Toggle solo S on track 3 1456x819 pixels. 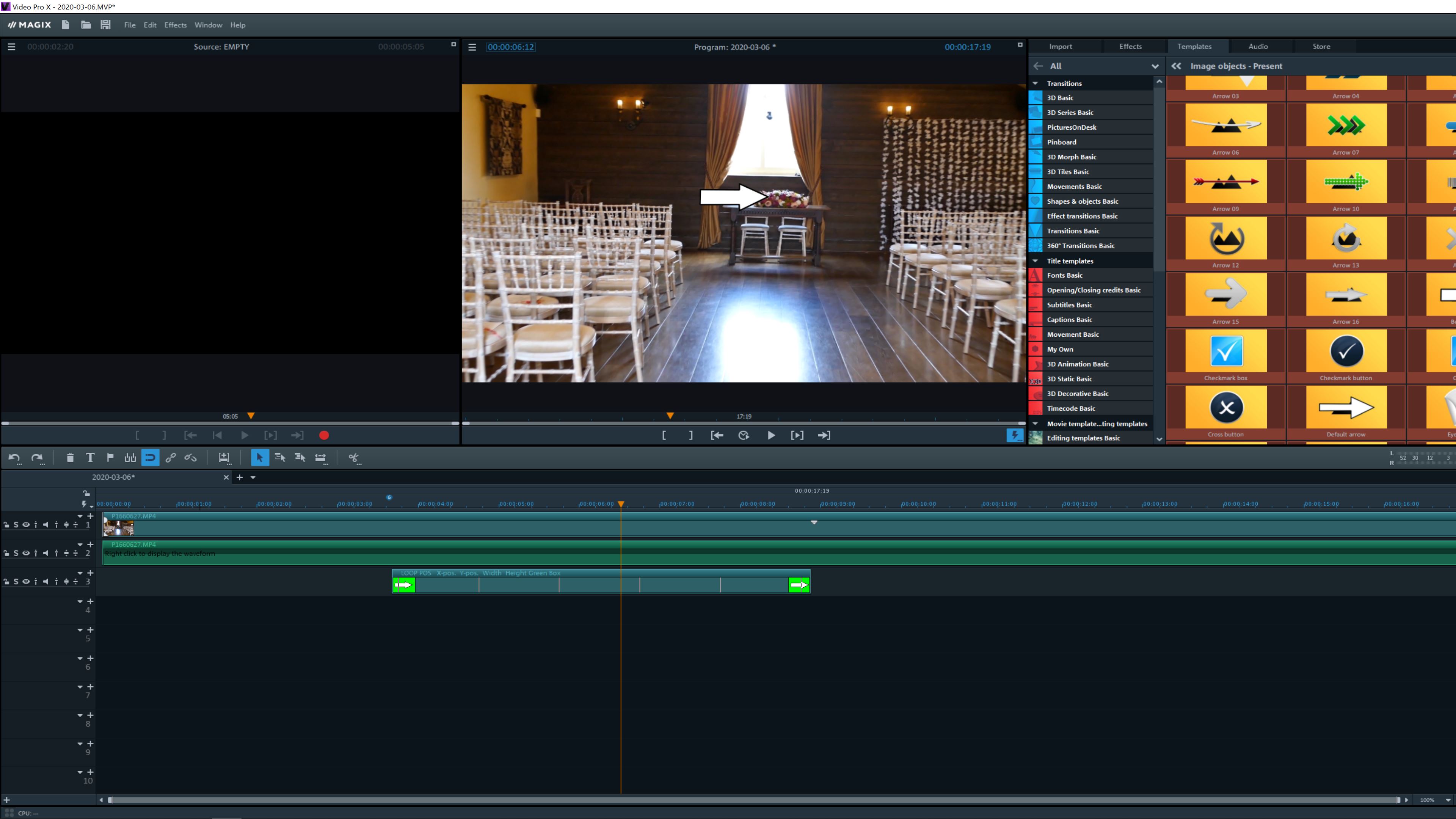[16, 582]
